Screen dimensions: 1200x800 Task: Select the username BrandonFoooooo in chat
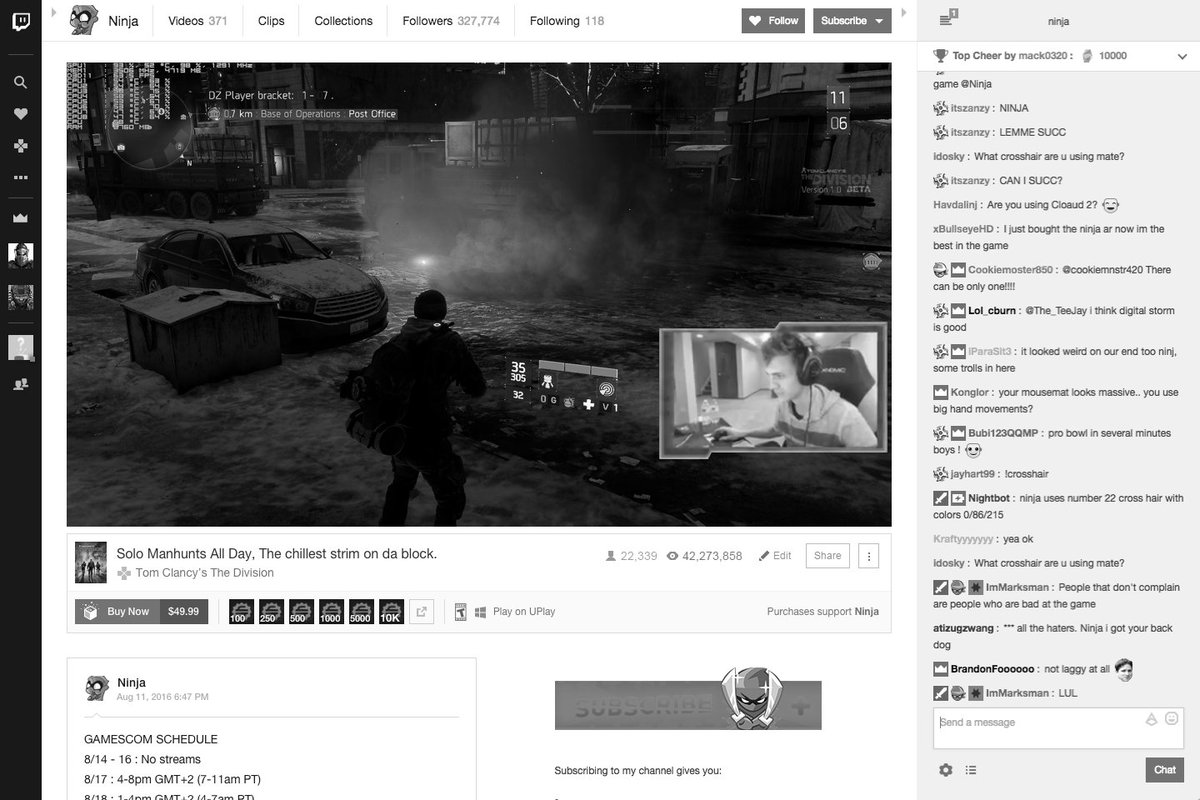[993, 669]
